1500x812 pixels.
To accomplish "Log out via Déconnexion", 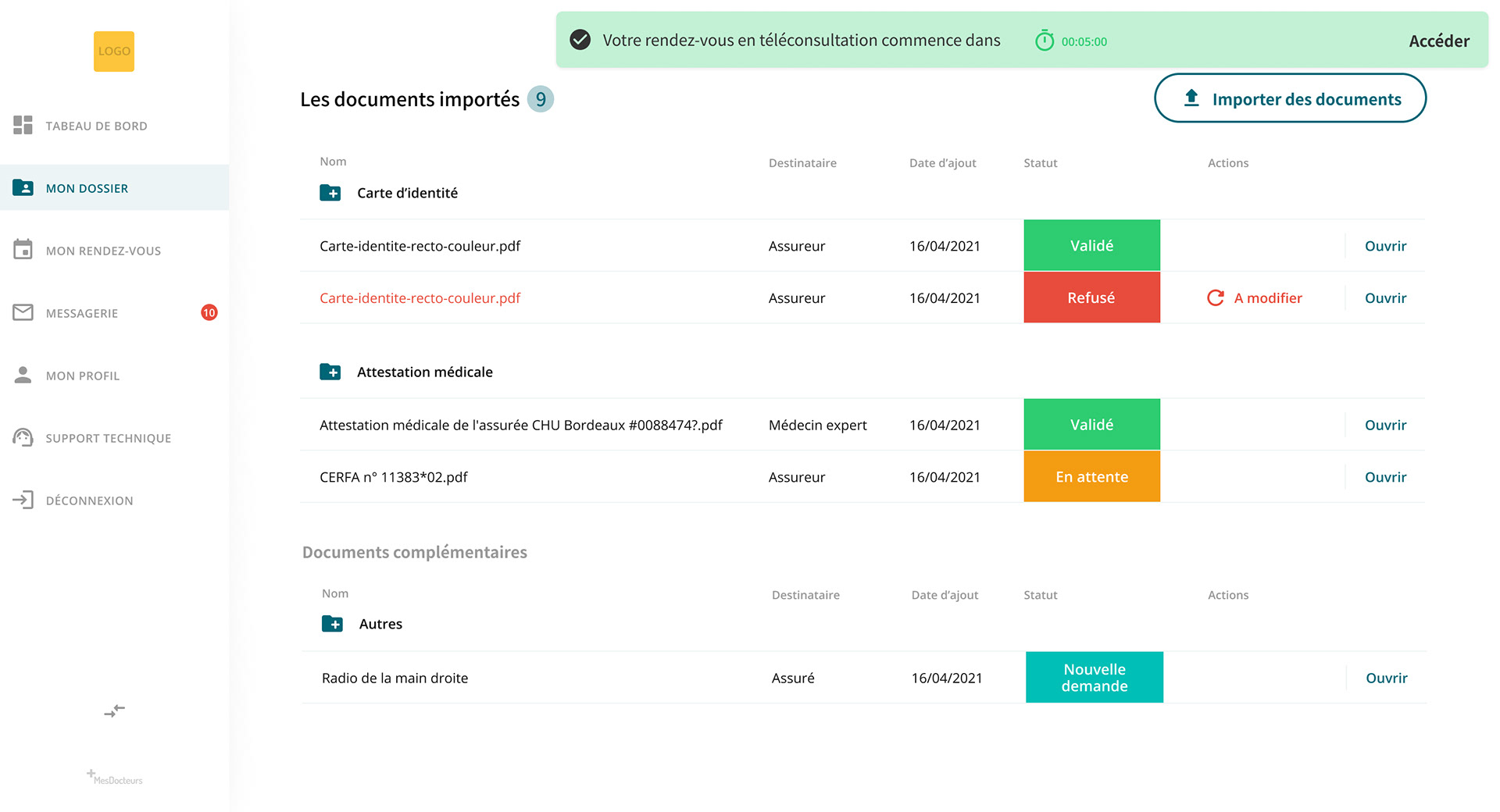I will pos(114,500).
